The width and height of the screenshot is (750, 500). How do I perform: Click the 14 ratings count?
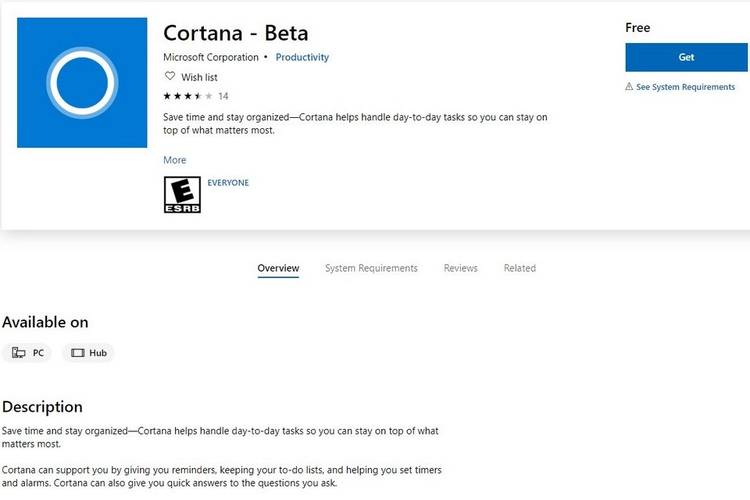pyautogui.click(x=223, y=96)
